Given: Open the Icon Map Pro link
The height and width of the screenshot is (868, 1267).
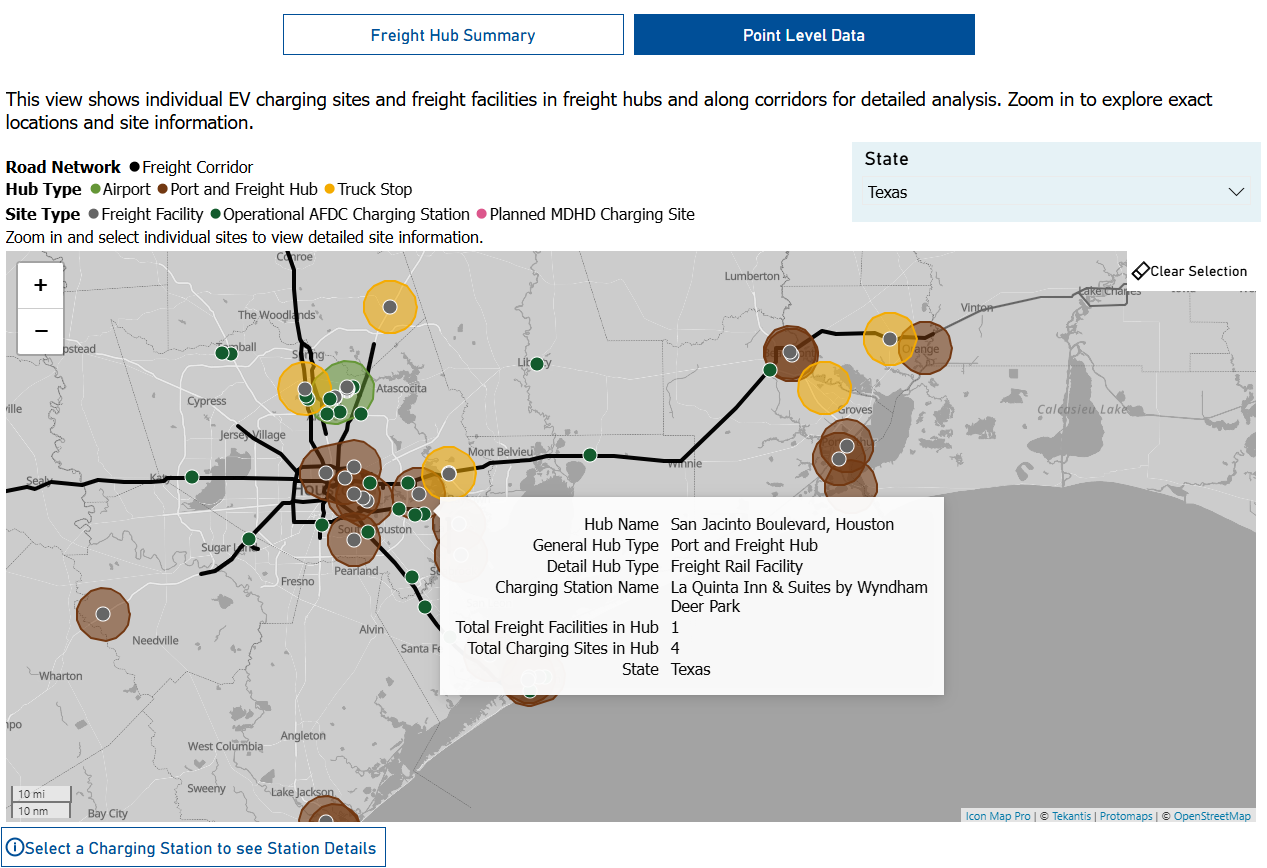Looking at the screenshot, I should 997,816.
